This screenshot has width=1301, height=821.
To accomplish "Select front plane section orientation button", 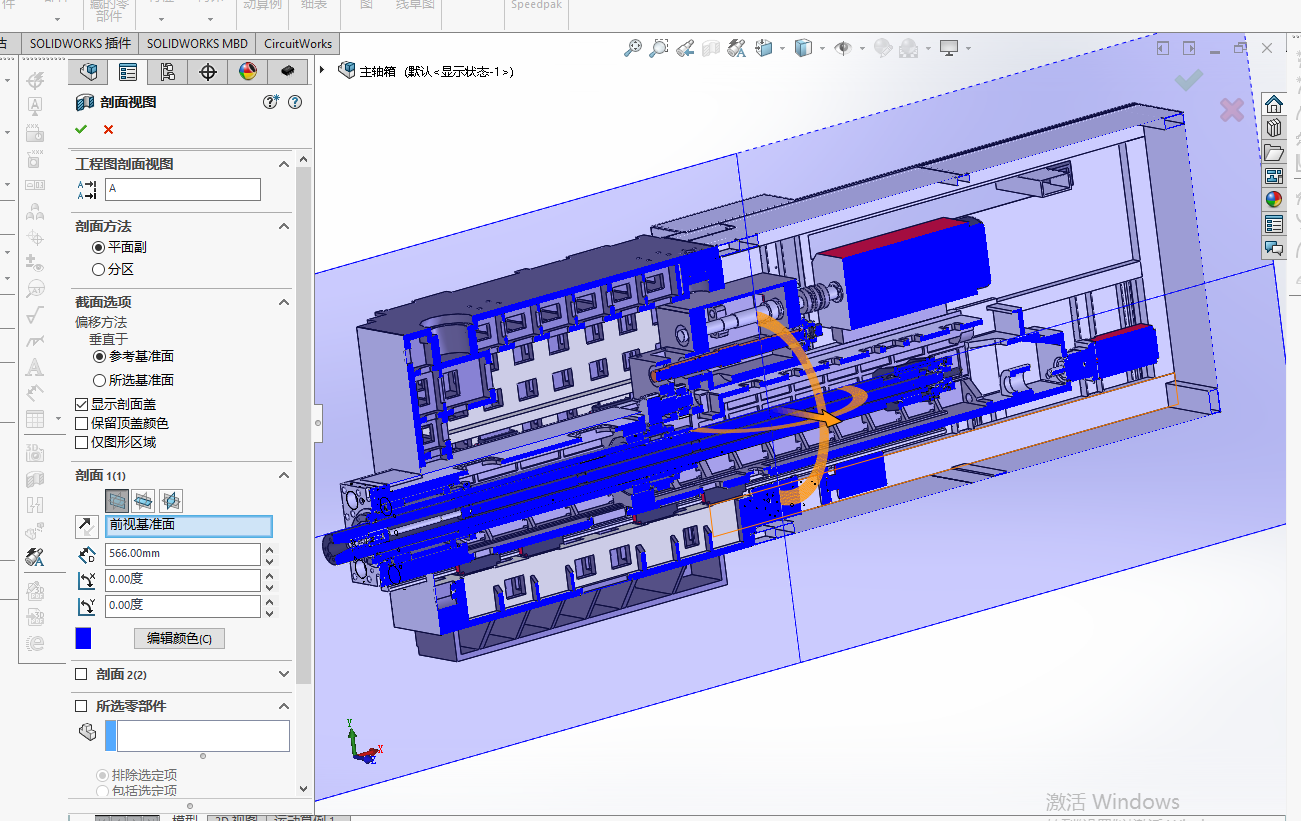I will pyautogui.click(x=118, y=500).
